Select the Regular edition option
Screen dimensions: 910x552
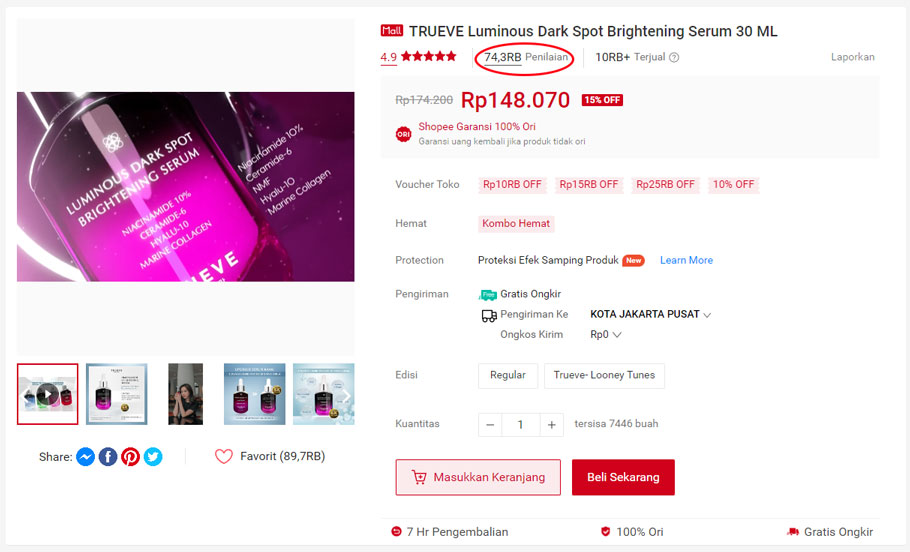coord(508,376)
